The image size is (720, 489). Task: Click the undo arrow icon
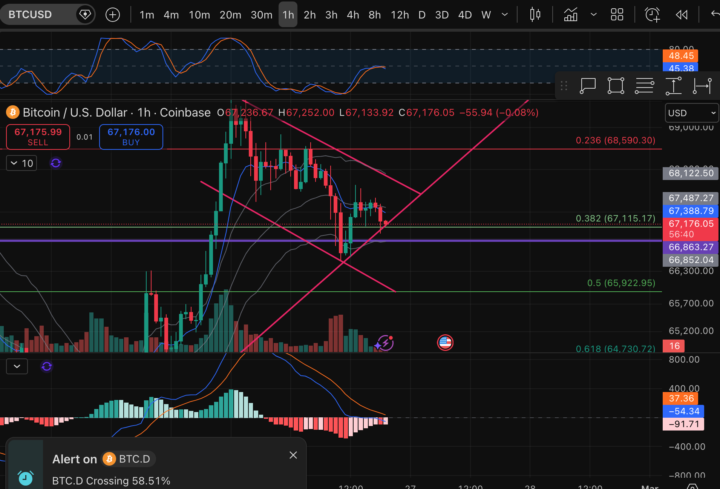714,15
